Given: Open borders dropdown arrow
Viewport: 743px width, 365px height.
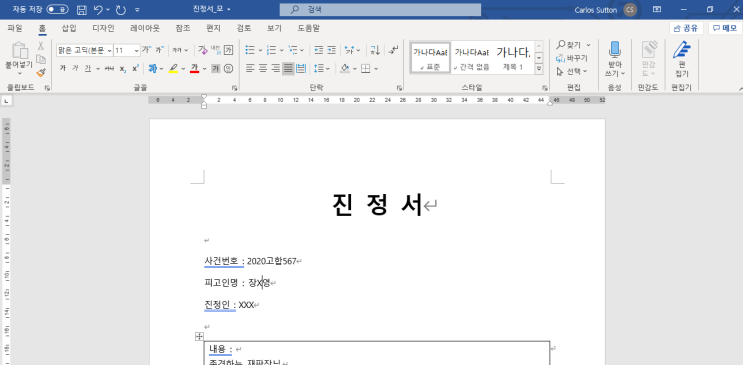Looking at the screenshot, I should 376,69.
